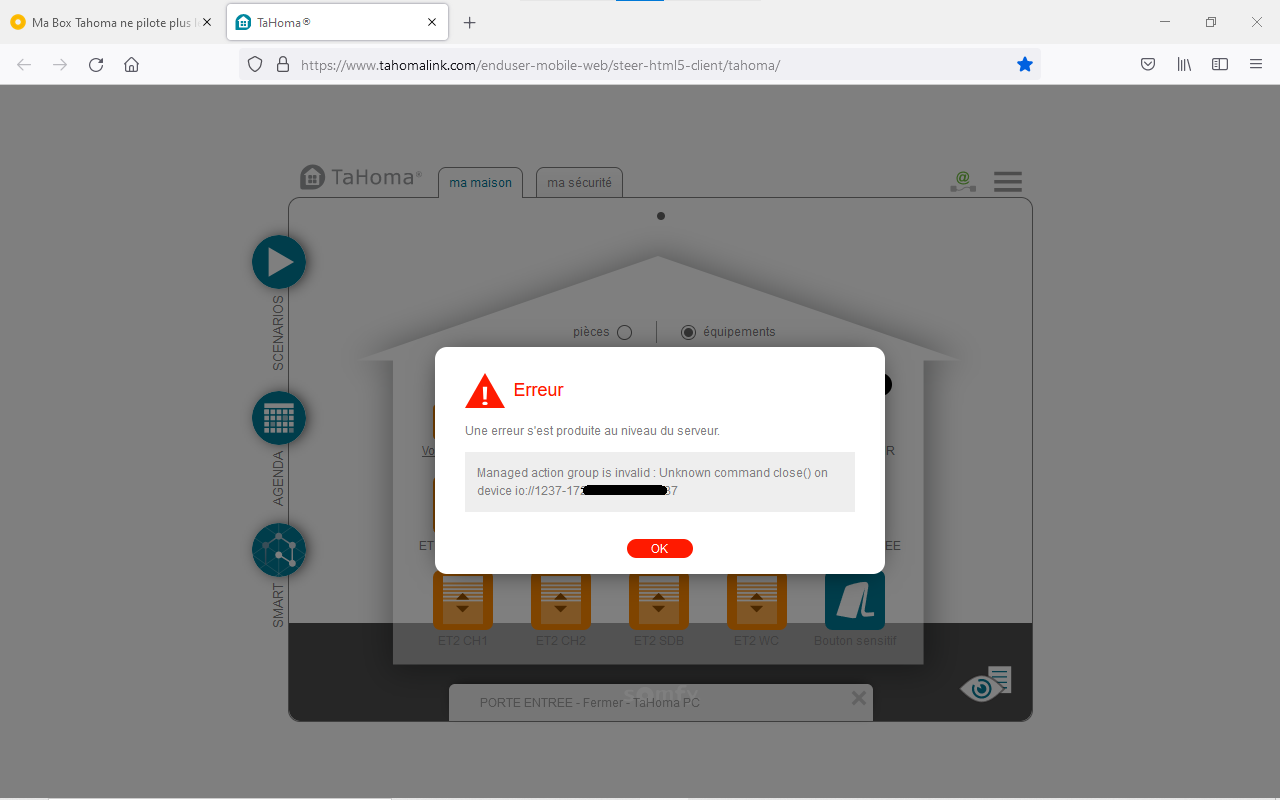Click the red warning triangle icon
The image size is (1280, 800).
tap(485, 391)
